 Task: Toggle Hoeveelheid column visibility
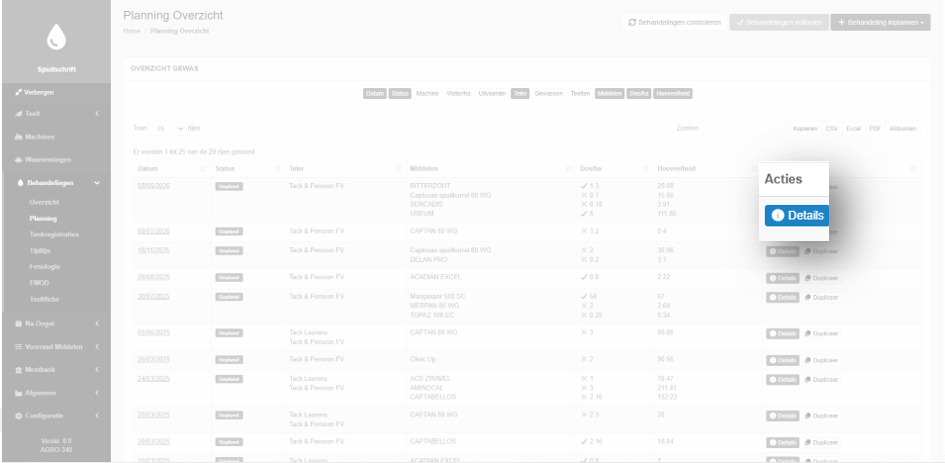tap(673, 93)
